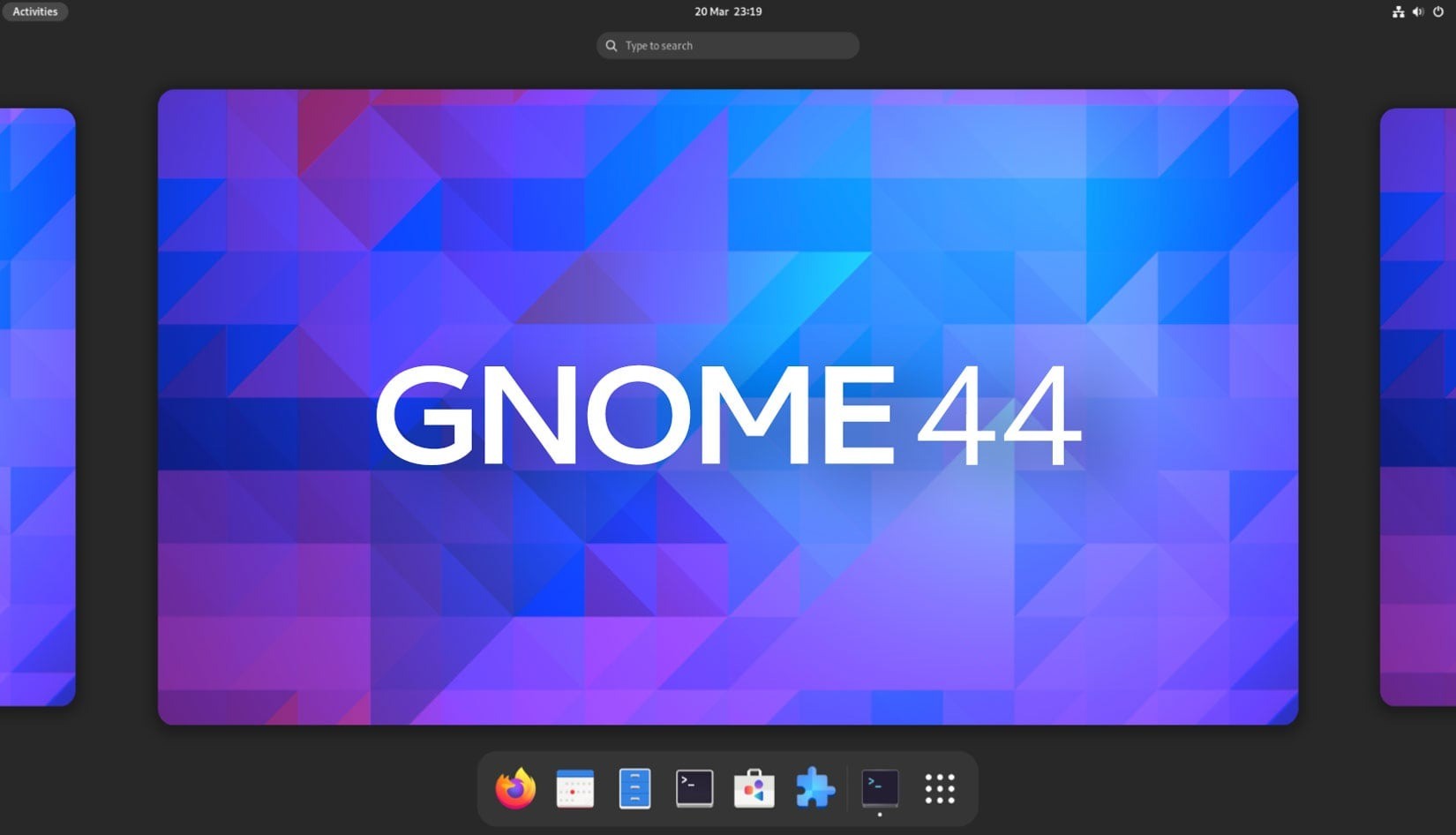Screen dimensions: 1456x835
Task: Open the Extensions app
Action: (816, 788)
